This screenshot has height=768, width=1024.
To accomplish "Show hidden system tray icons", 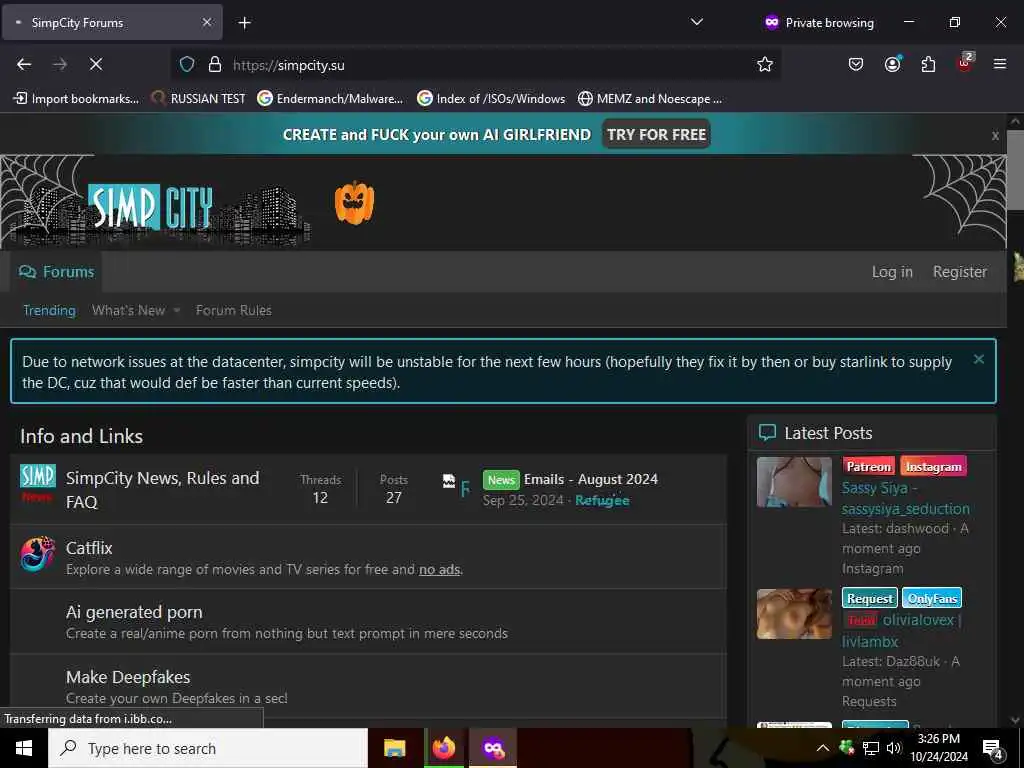I will tap(823, 748).
